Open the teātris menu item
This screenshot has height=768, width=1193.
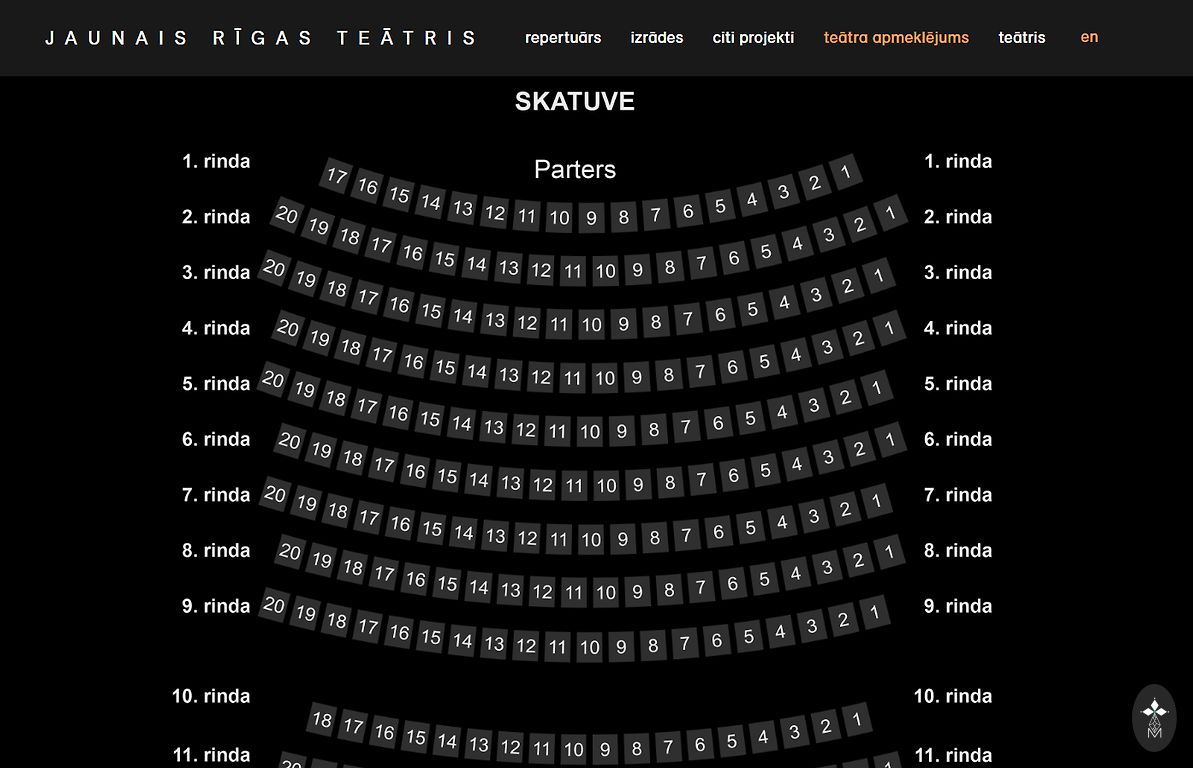pyautogui.click(x=1022, y=38)
